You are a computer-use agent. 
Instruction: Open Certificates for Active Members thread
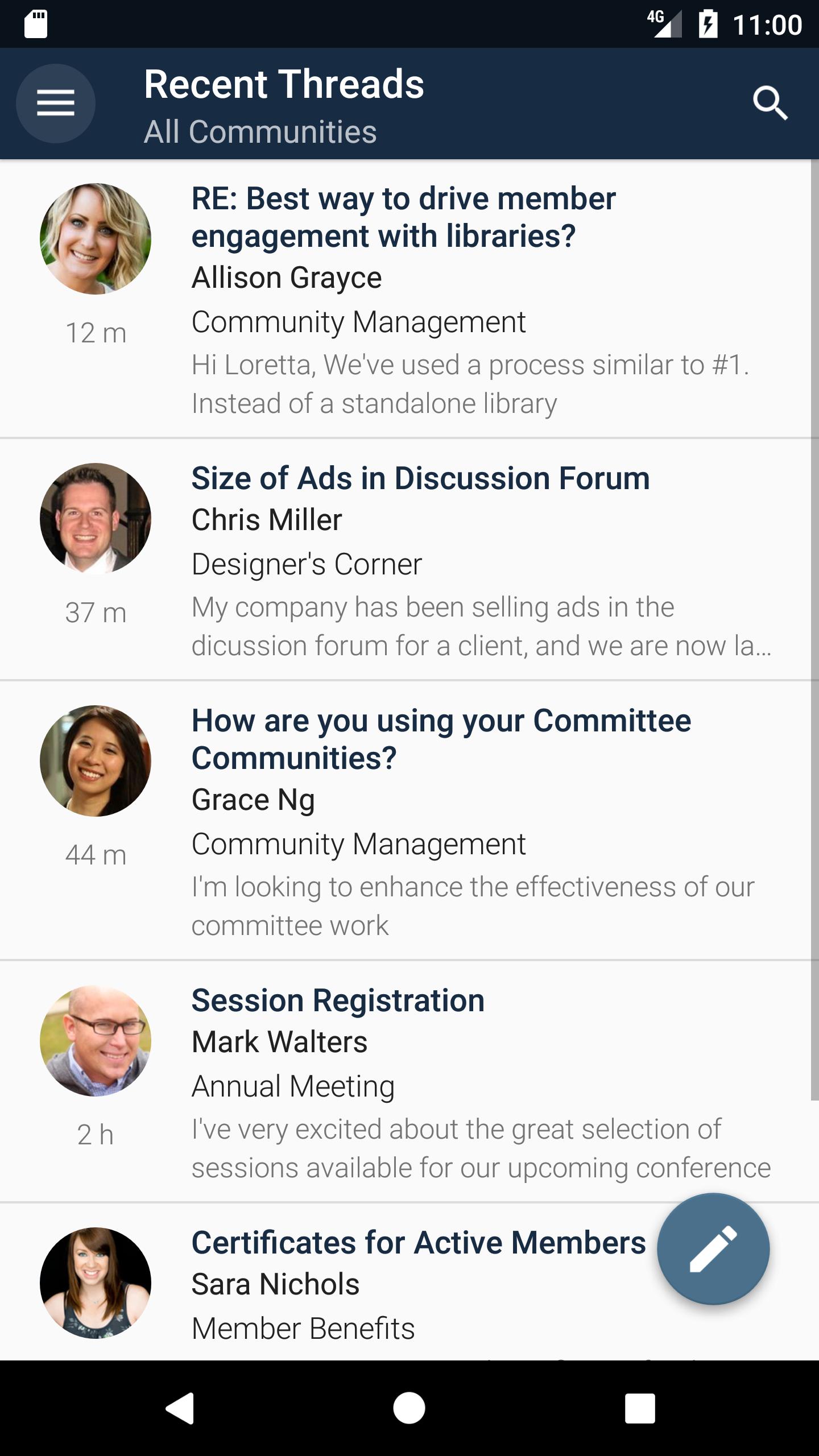pyautogui.click(x=419, y=1243)
